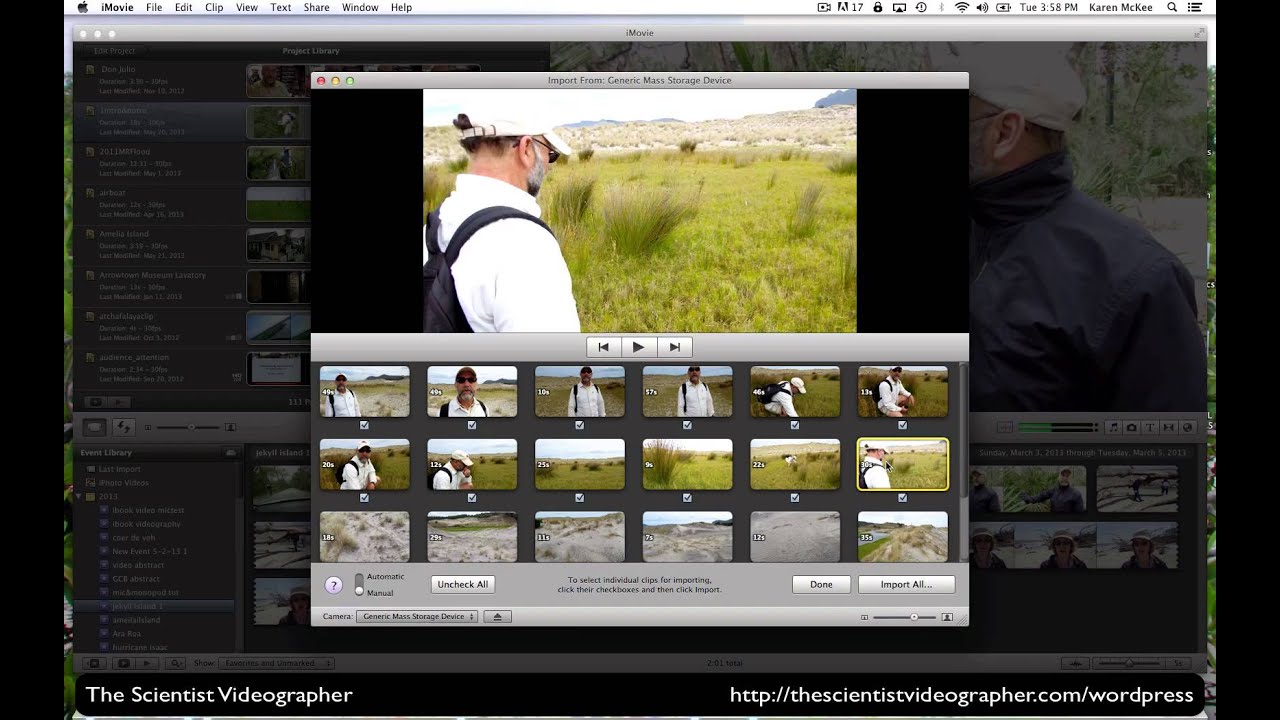This screenshot has width=1280, height=720.
Task: Adjust the import thumbnail size slider
Action: (x=905, y=617)
